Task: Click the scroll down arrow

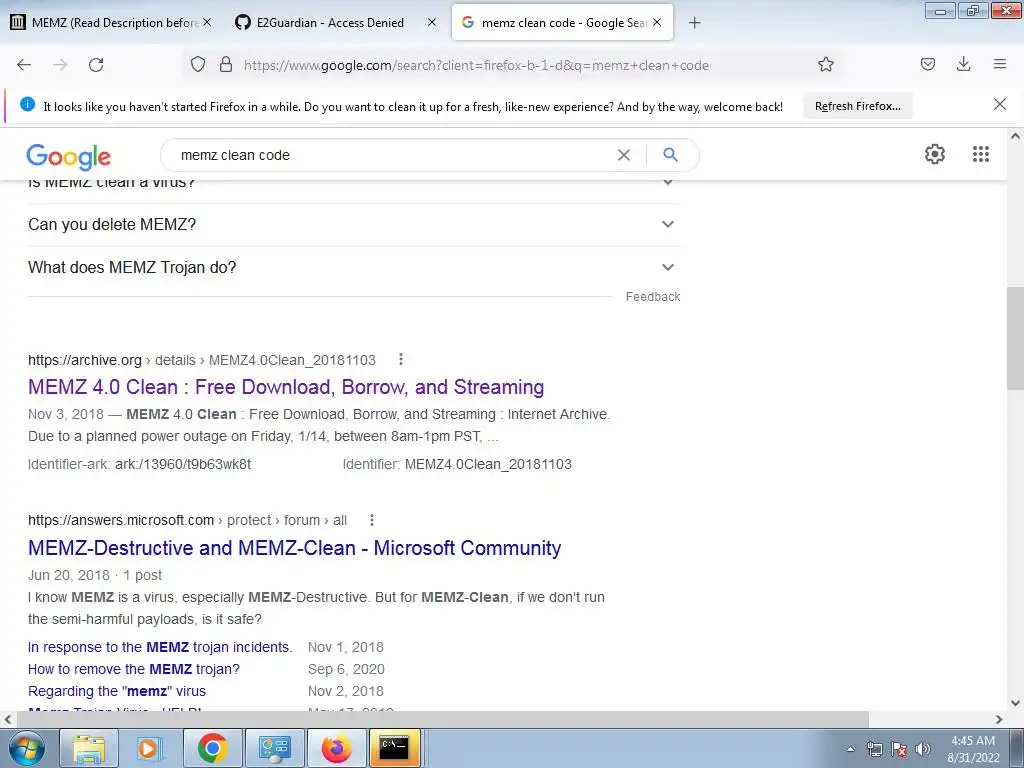Action: tap(1015, 703)
